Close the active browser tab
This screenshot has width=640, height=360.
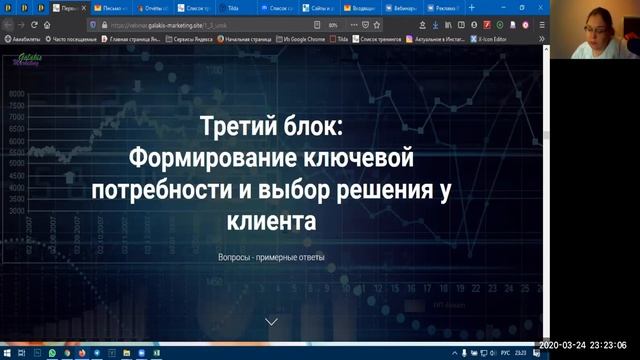coord(84,8)
